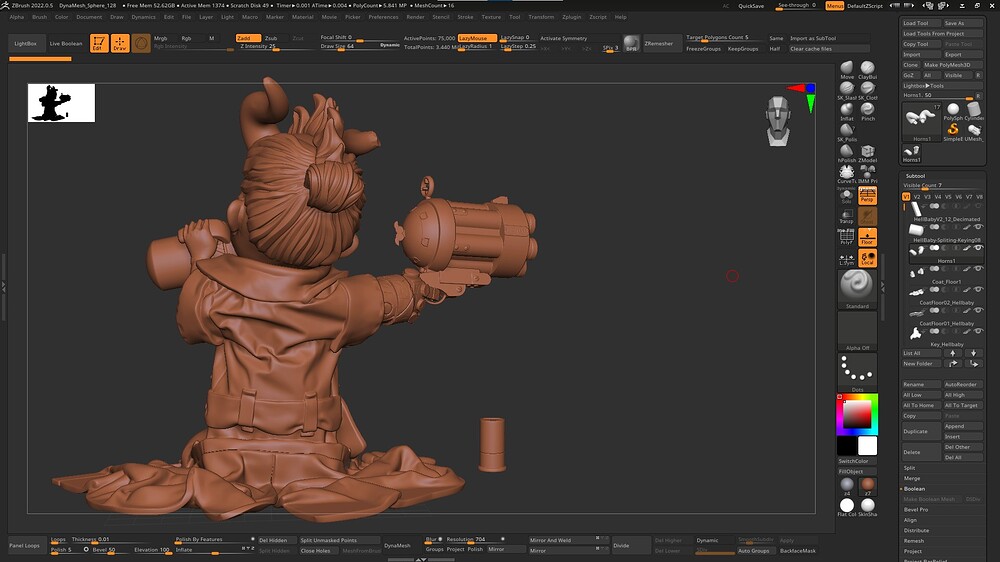Open the Material menu
Image resolution: width=1000 pixels, height=562 pixels.
[302, 17]
